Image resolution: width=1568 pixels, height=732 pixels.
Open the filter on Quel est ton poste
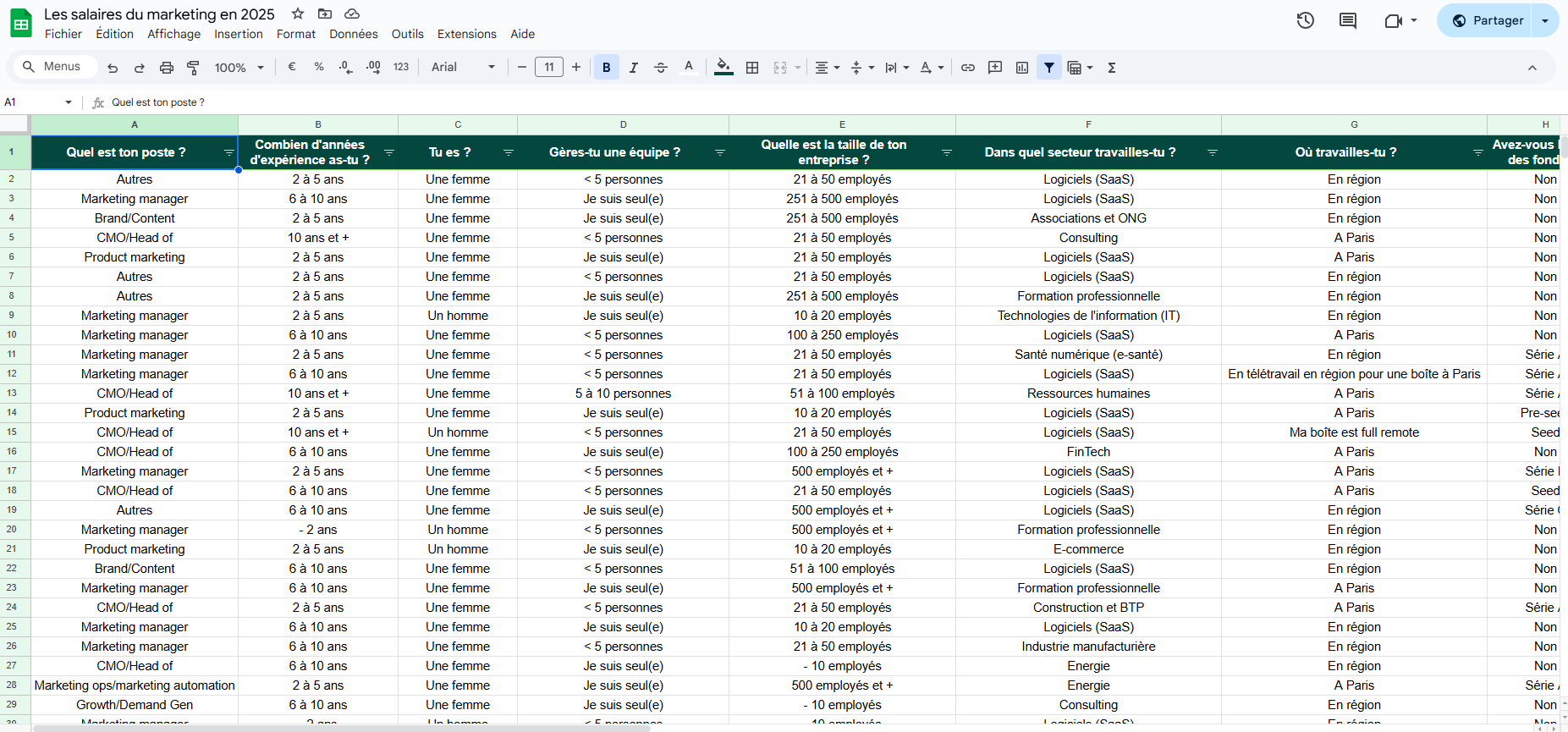(x=228, y=152)
